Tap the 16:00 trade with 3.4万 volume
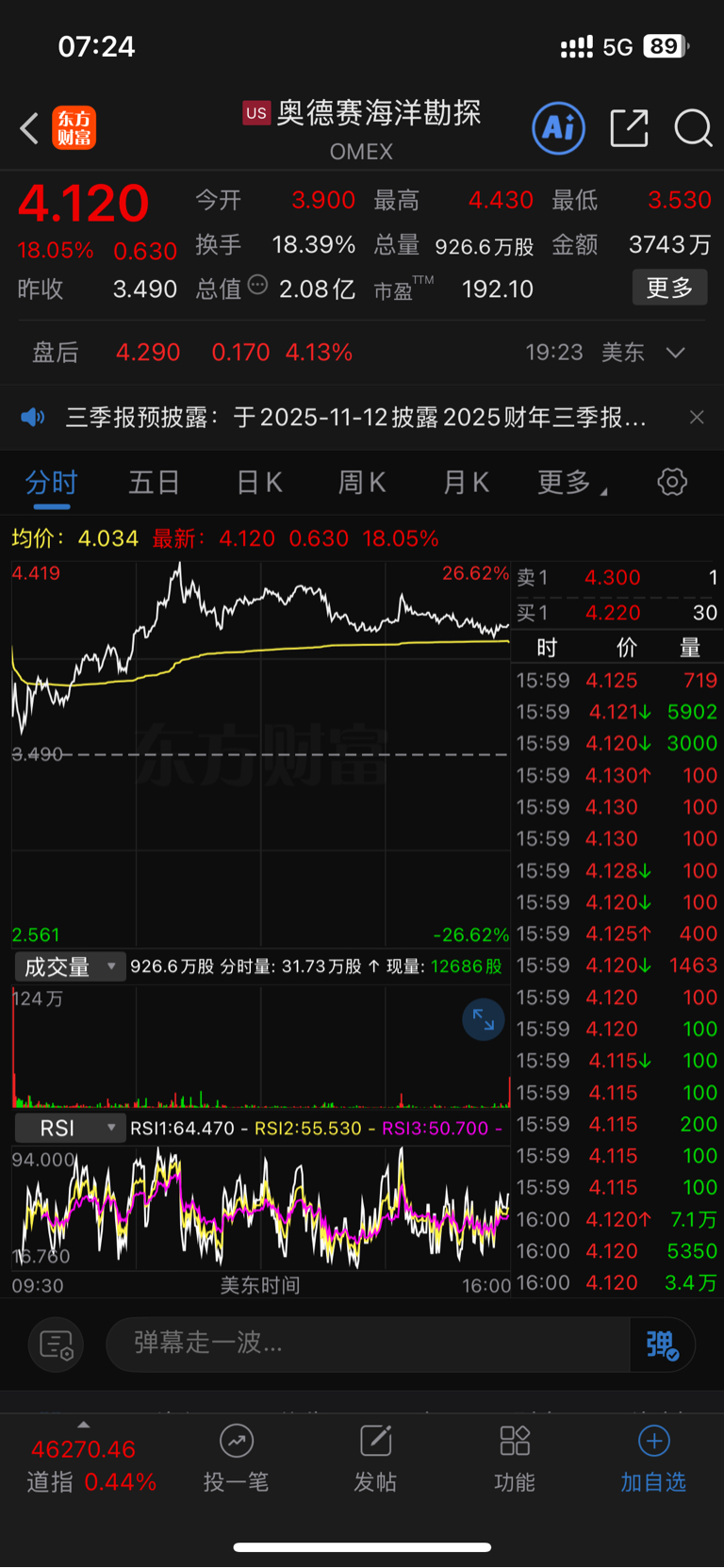Image resolution: width=724 pixels, height=1568 pixels. pyautogui.click(x=617, y=1282)
